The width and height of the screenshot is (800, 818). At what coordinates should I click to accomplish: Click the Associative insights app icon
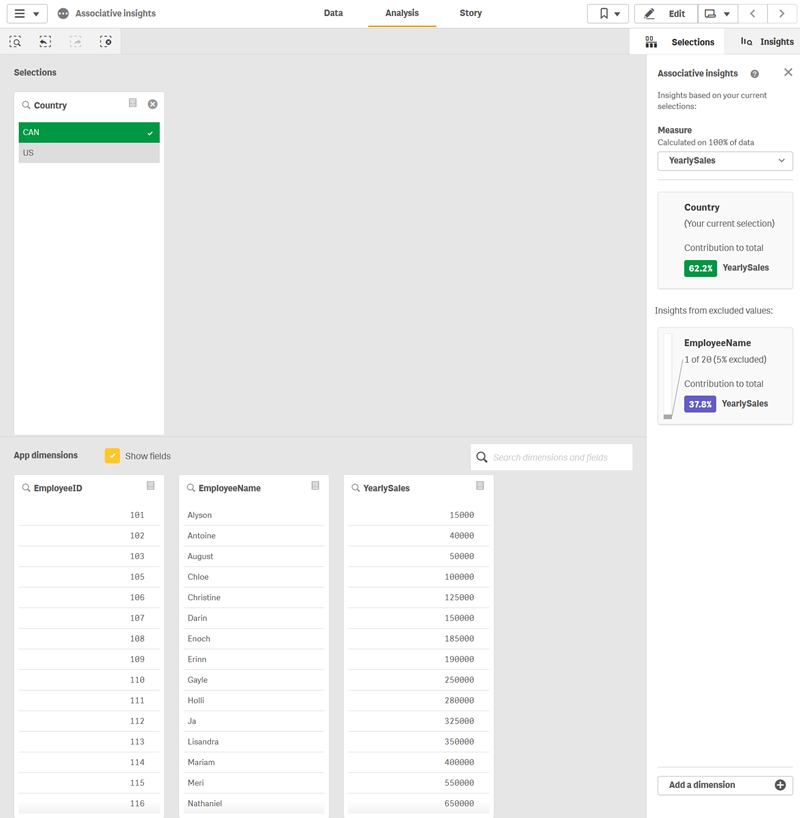[63, 14]
